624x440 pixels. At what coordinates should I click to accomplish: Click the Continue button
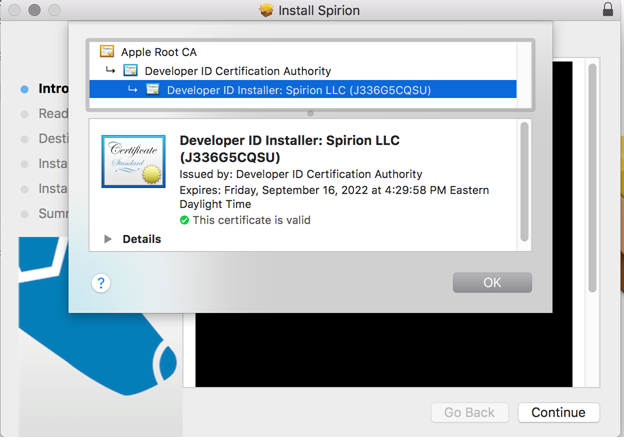point(558,413)
